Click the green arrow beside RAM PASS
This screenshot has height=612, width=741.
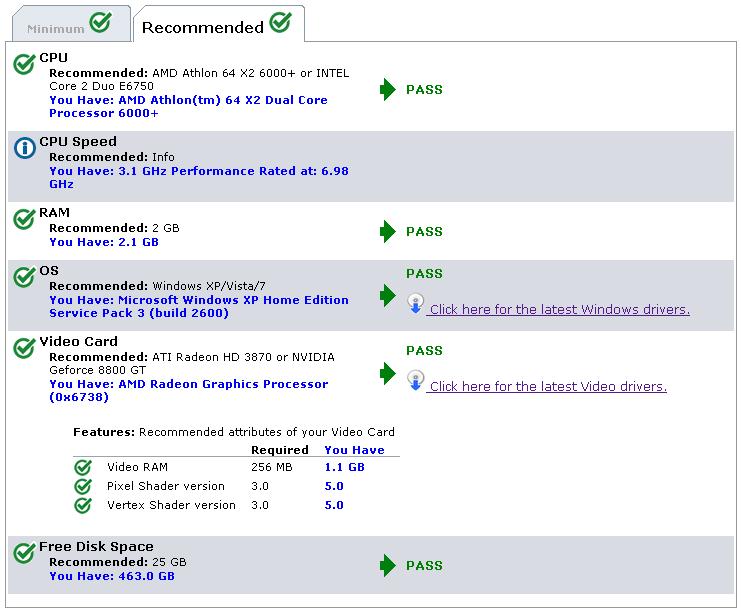tap(387, 232)
